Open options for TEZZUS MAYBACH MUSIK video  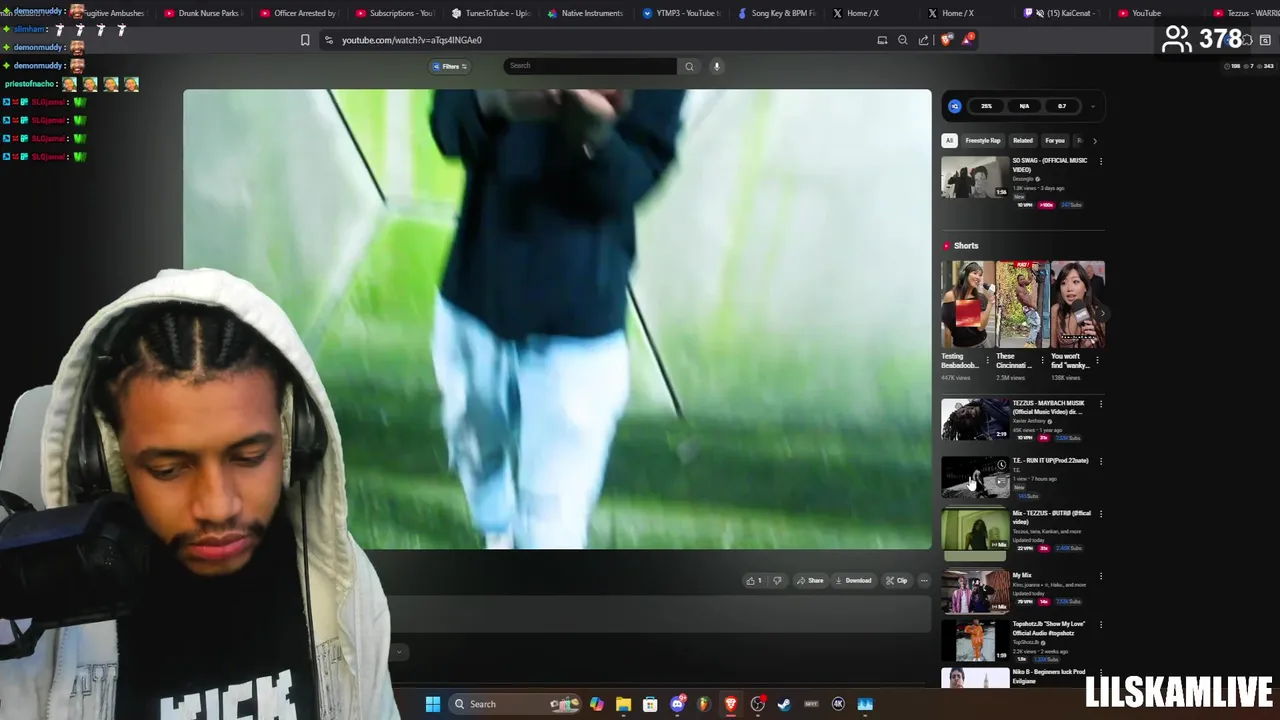click(x=1101, y=404)
